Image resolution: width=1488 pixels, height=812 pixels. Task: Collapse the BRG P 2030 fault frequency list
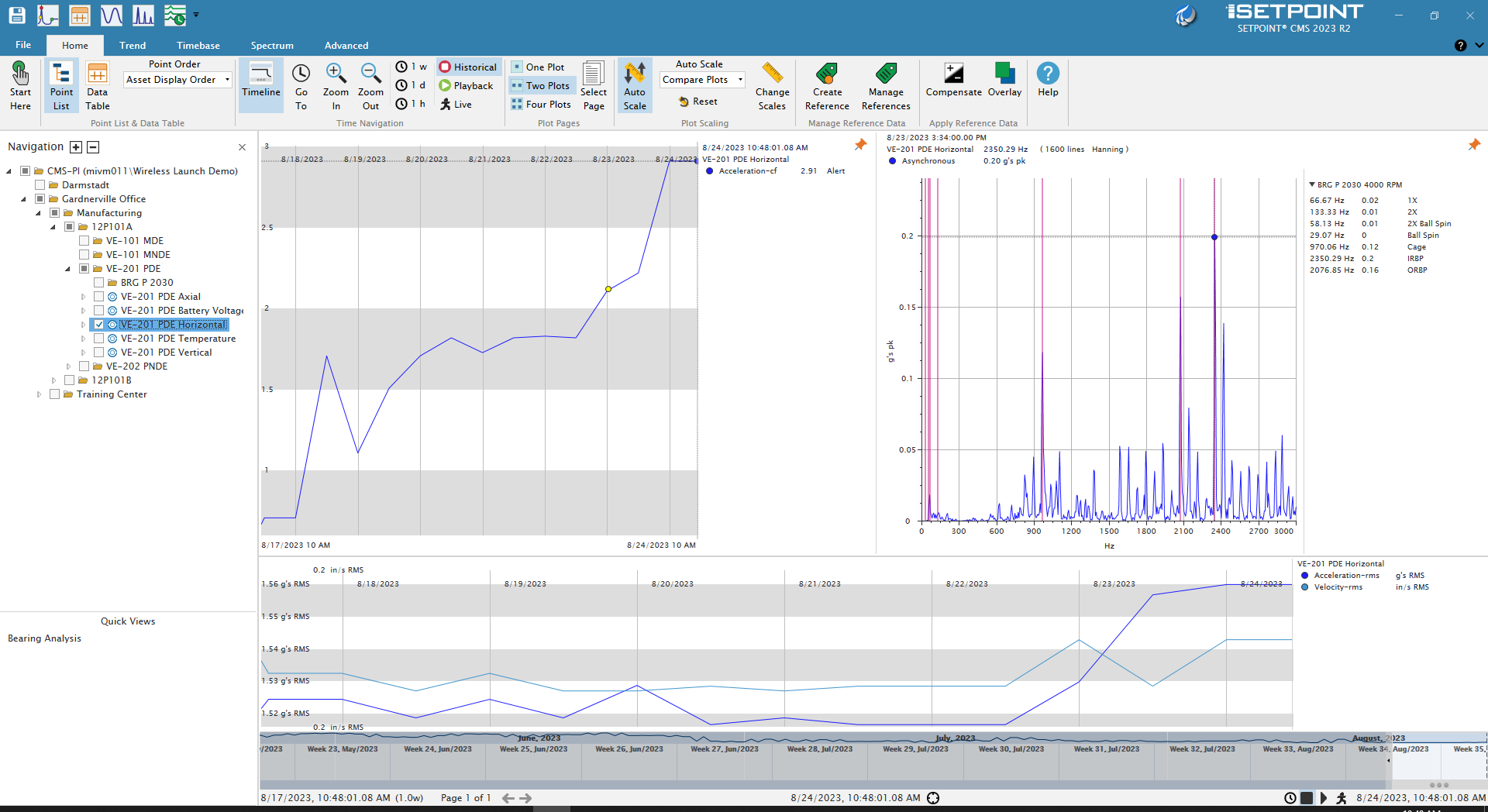(x=1312, y=185)
